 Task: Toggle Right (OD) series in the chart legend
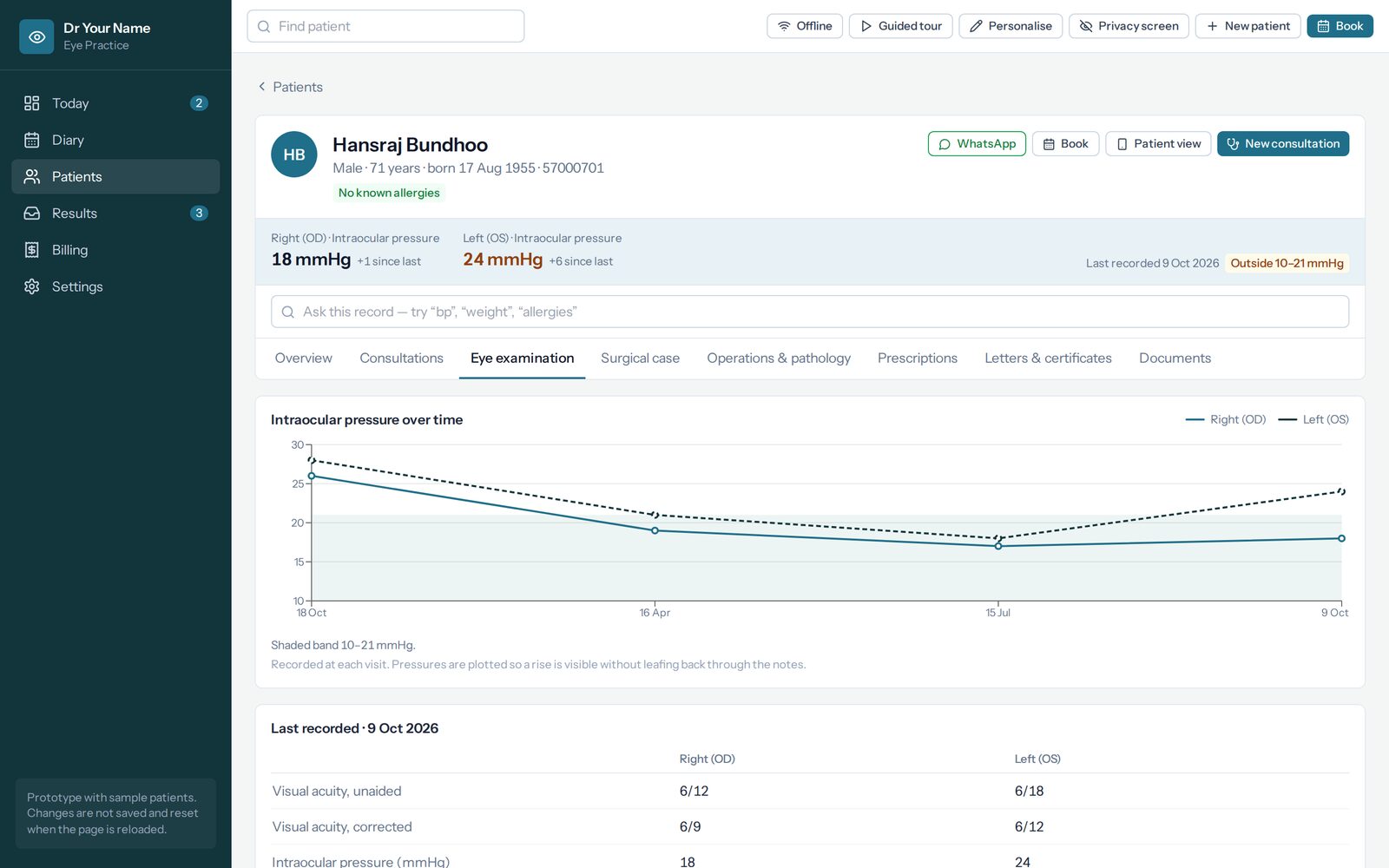click(1226, 419)
